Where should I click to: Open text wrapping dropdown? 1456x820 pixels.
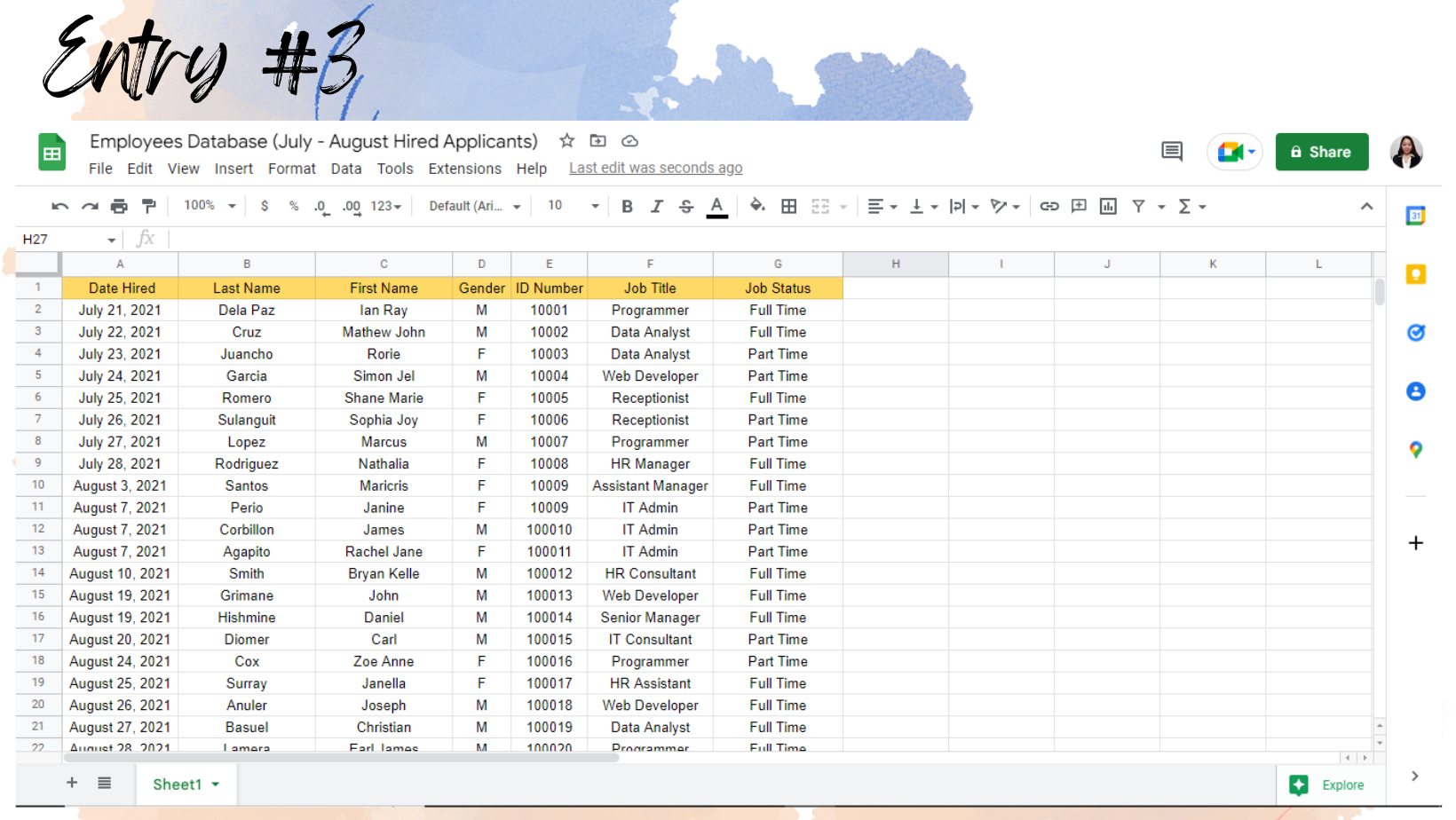[964, 207]
